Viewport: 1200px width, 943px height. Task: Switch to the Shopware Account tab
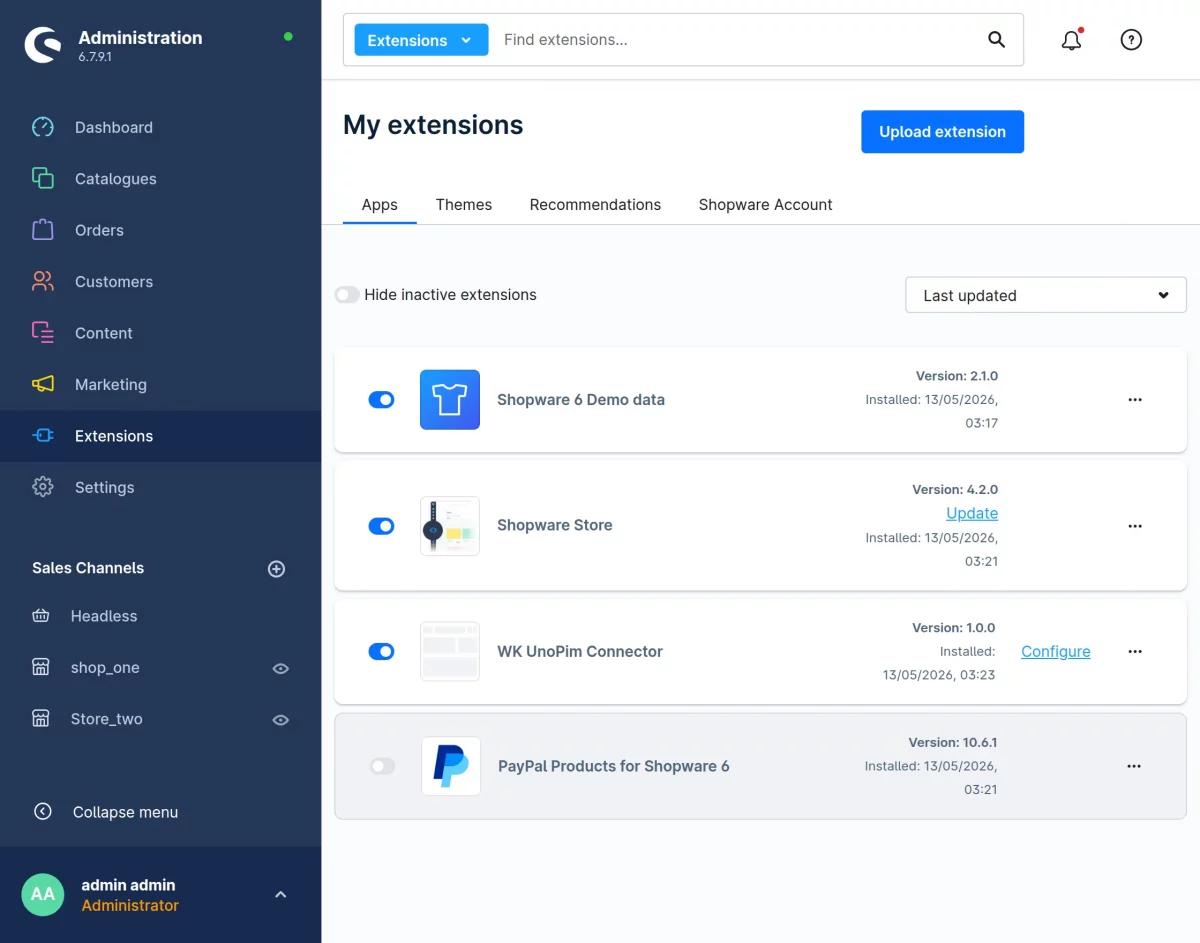[765, 204]
